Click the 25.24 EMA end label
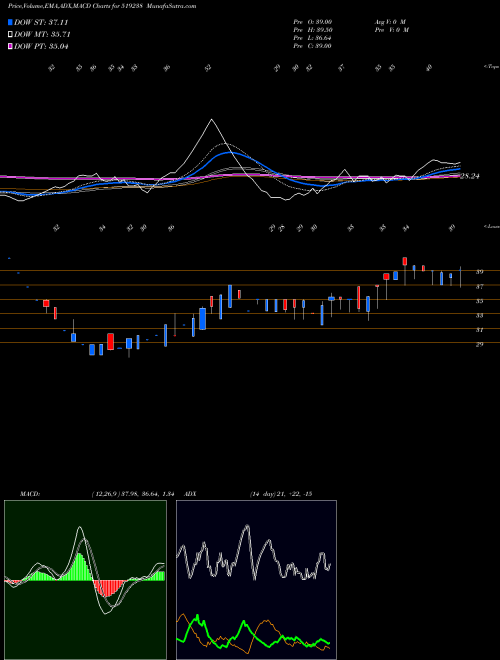 pyautogui.click(x=470, y=177)
